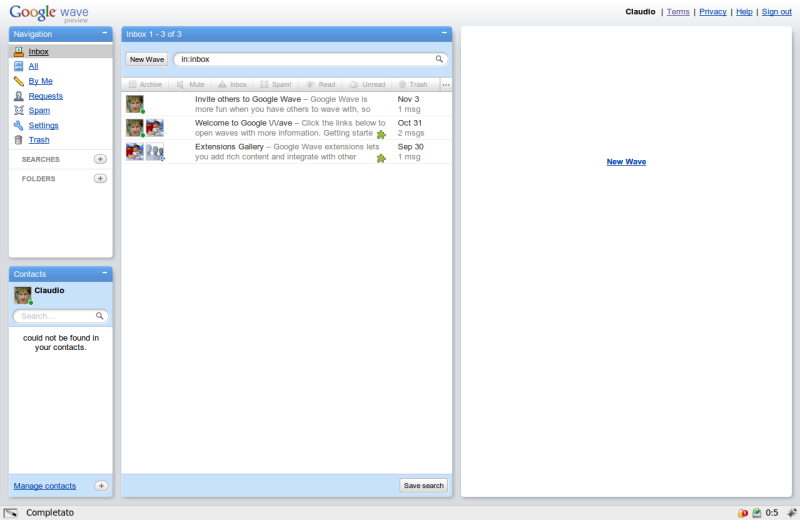Open the Privacy link
The height and width of the screenshot is (520, 800).
[713, 12]
